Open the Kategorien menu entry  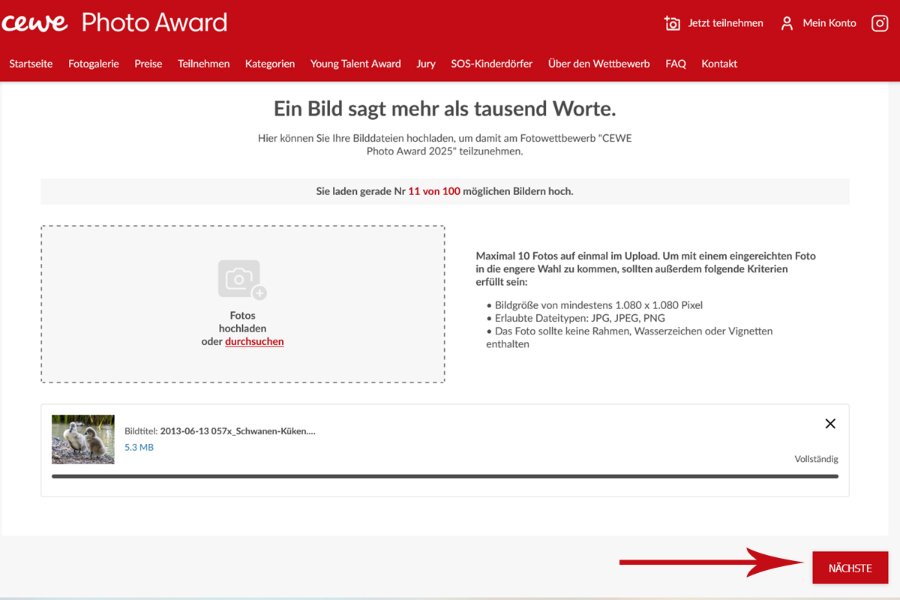[x=270, y=64]
